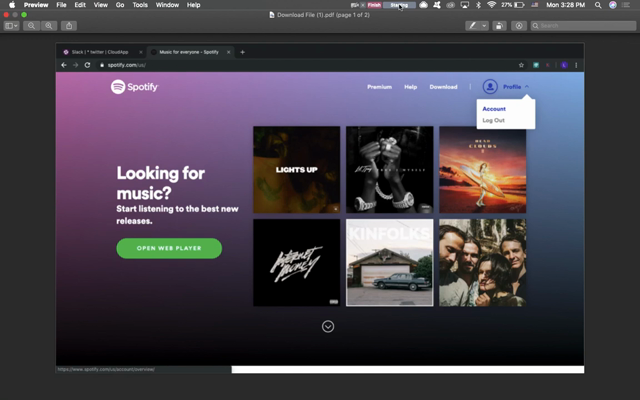This screenshot has height=400, width=640.
Task: Select the Lights Up album cover
Action: [296, 169]
